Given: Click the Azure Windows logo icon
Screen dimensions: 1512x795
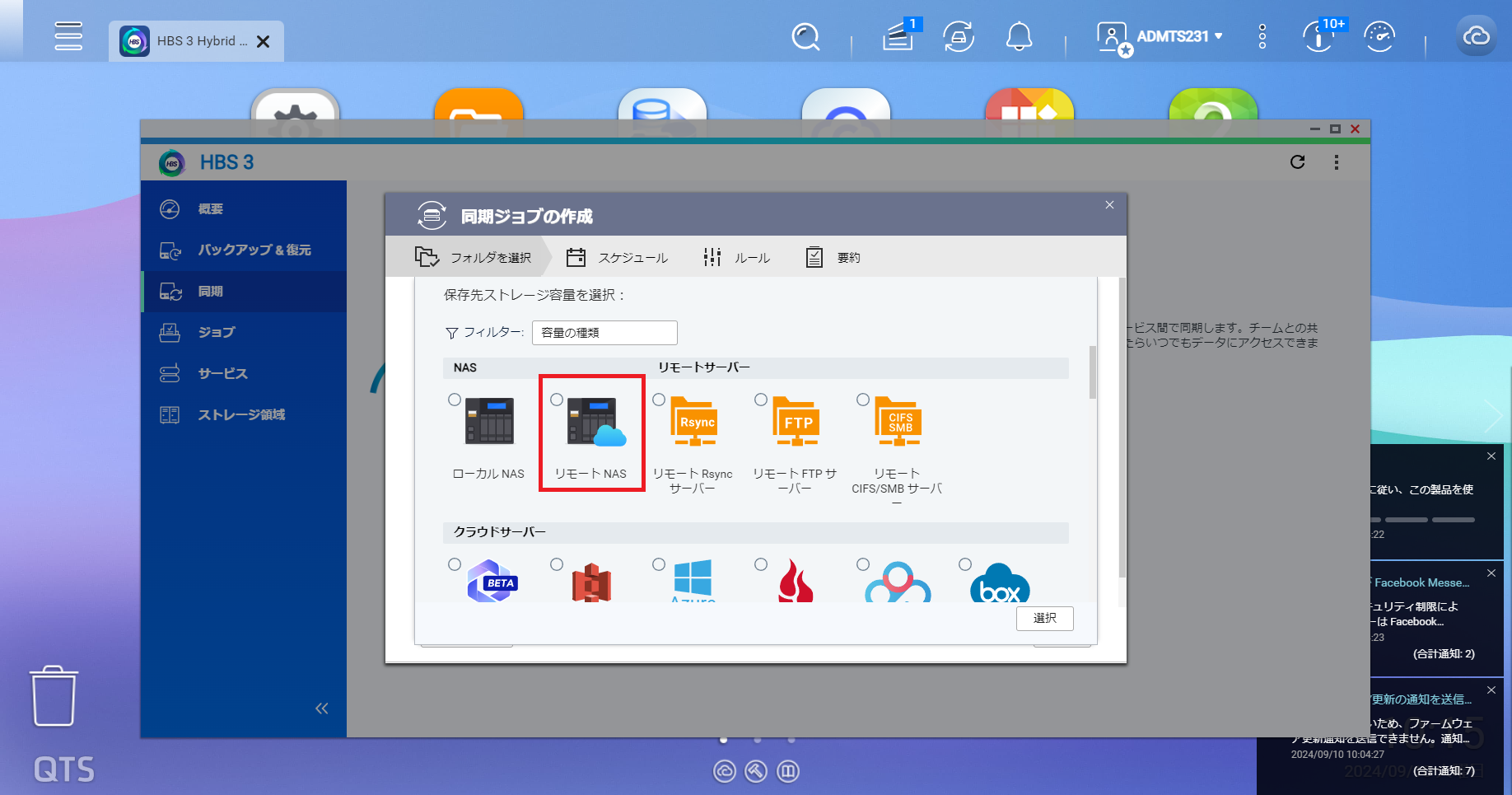Looking at the screenshot, I should tap(693, 581).
